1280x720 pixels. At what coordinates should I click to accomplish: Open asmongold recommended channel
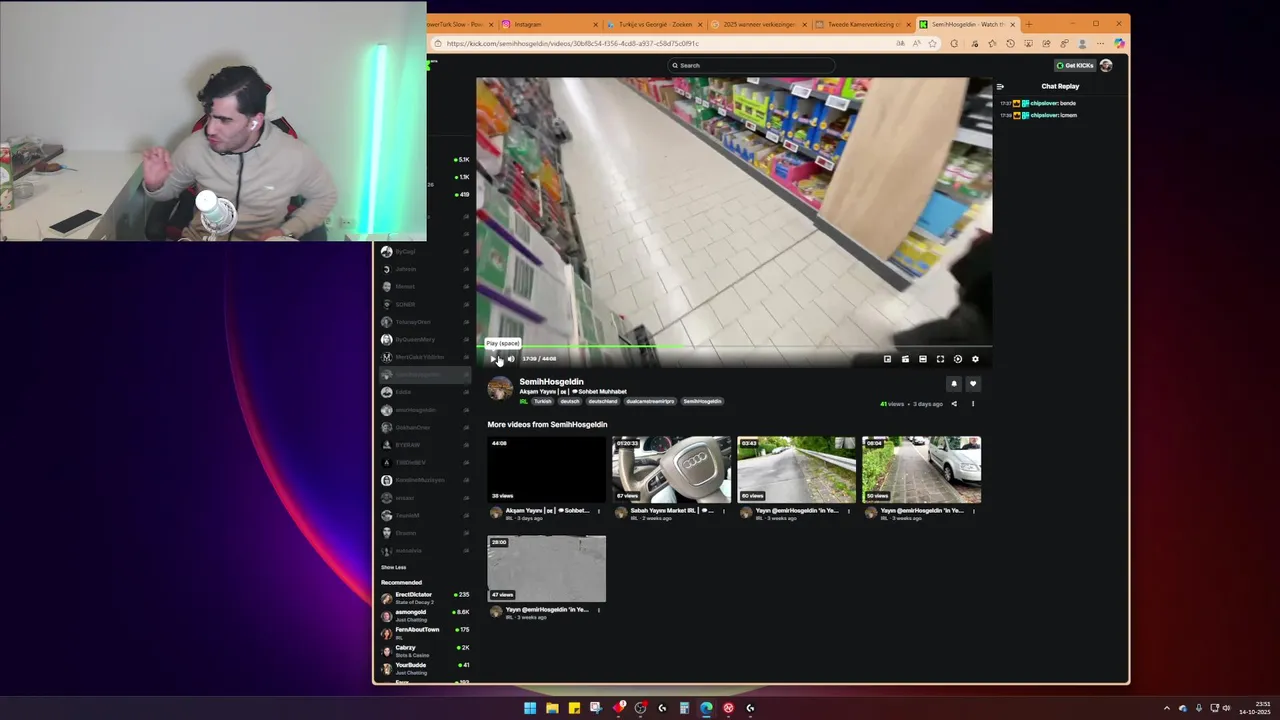(x=425, y=615)
